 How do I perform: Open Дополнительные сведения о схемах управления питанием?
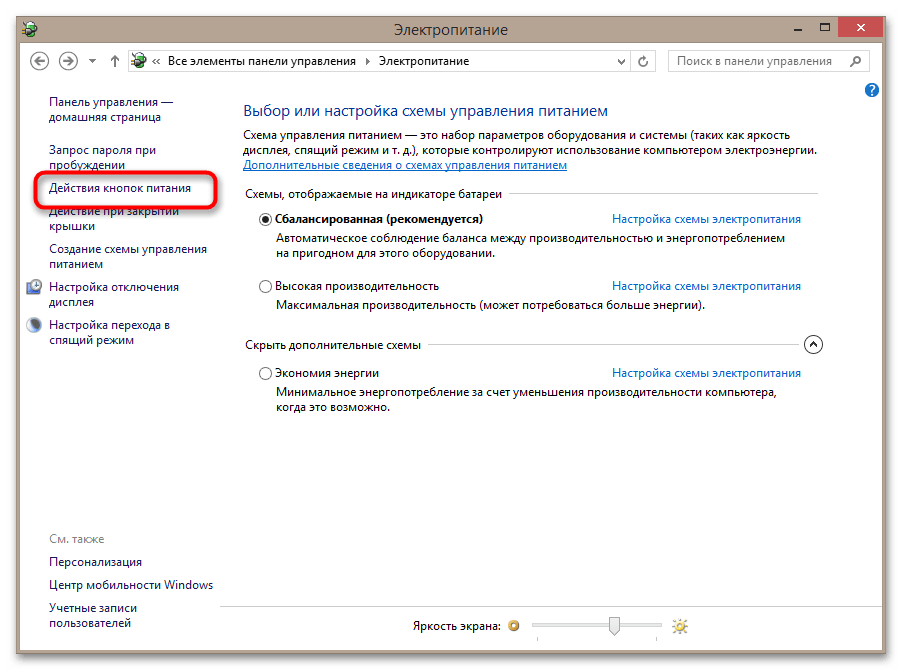coord(404,165)
